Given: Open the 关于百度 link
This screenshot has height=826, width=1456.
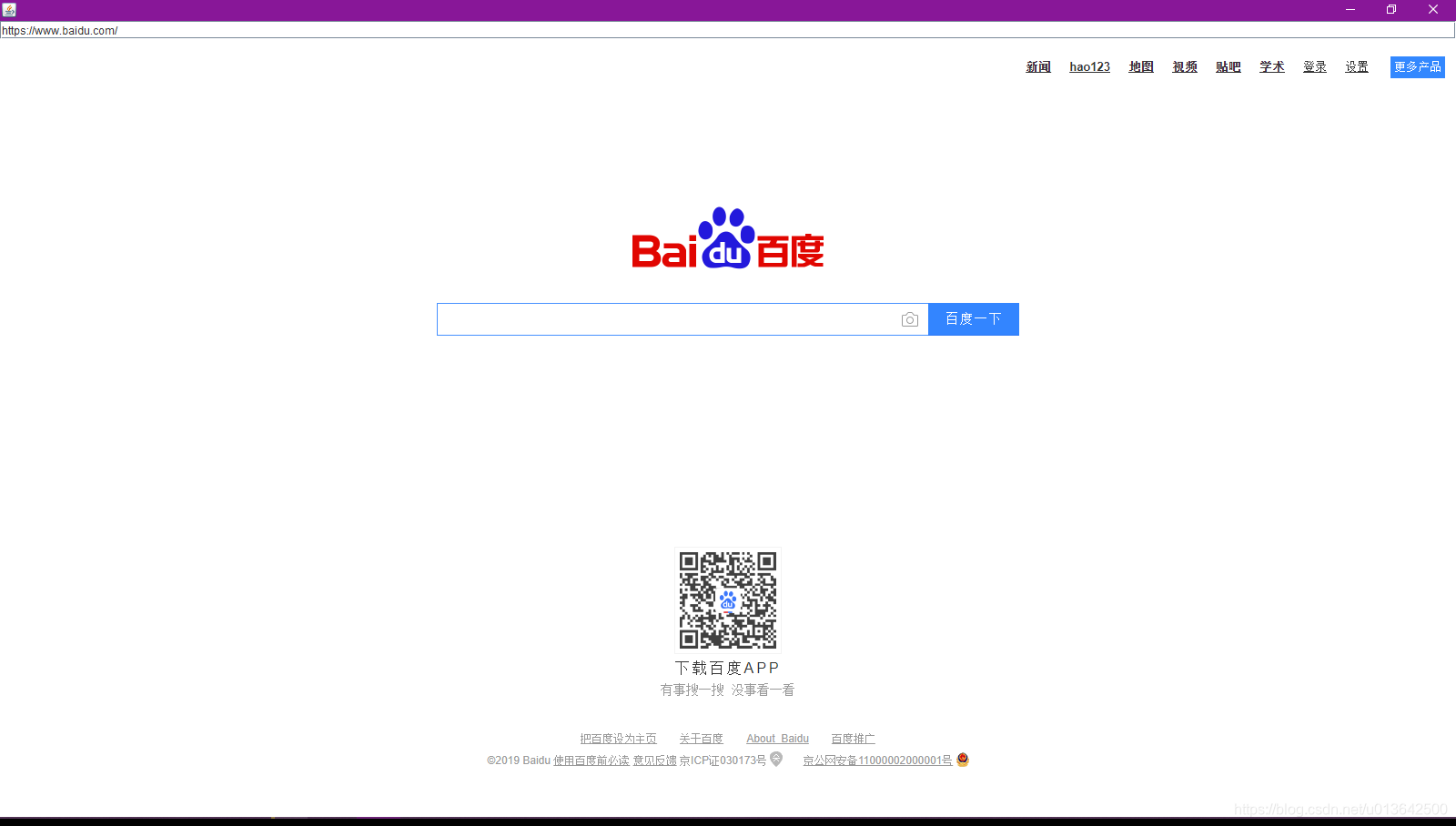Looking at the screenshot, I should pos(701,738).
